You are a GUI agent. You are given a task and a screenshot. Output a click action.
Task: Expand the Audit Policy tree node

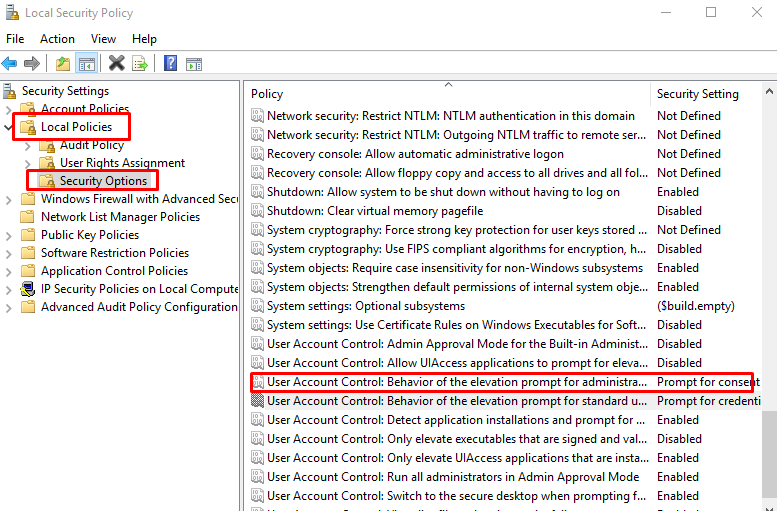28,146
